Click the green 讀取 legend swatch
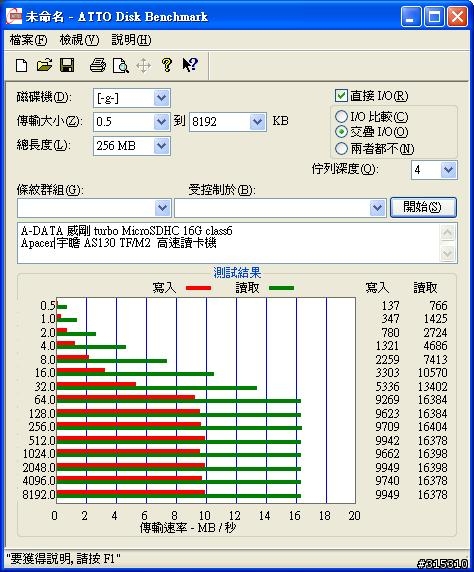 281,288
